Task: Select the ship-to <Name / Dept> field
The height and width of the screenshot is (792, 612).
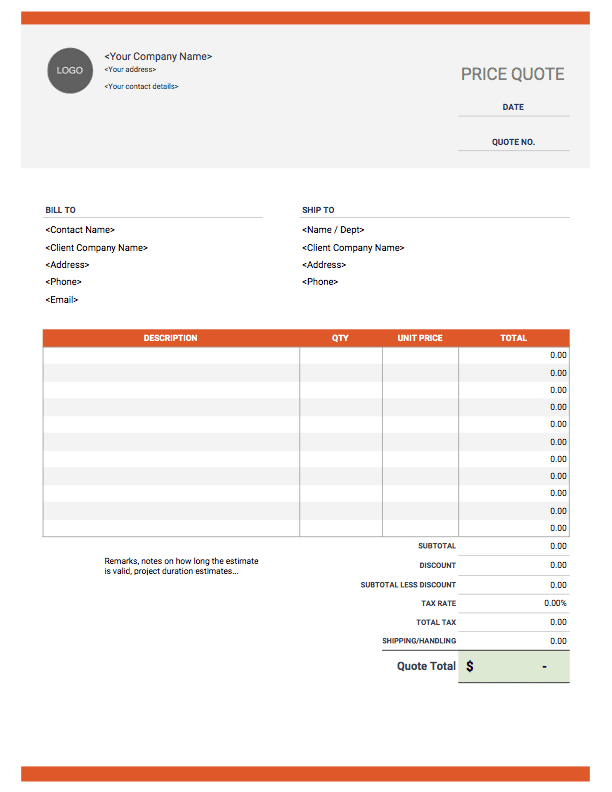Action: tap(333, 230)
